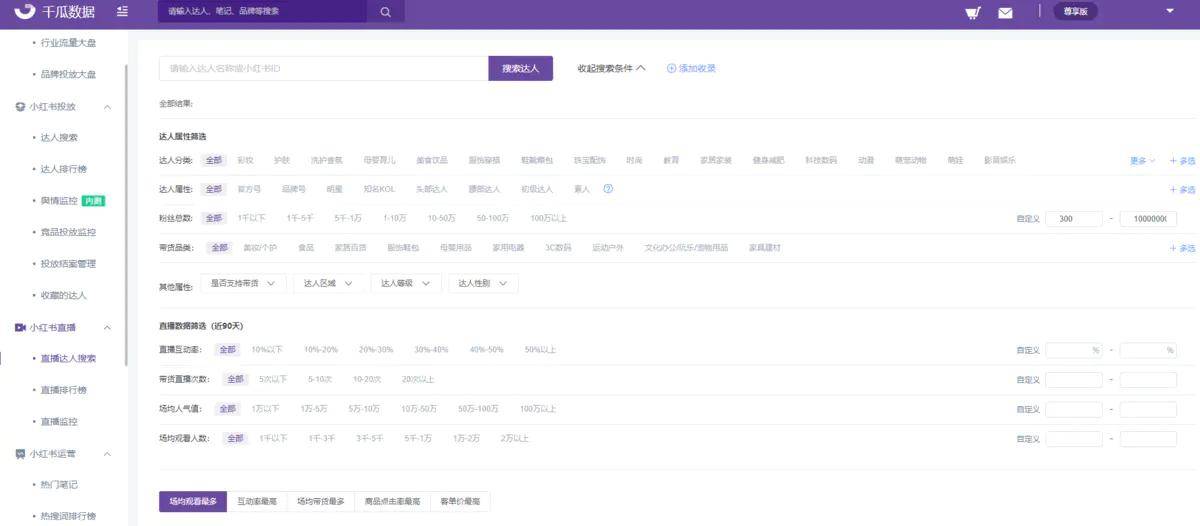This screenshot has width=1200, height=526.
Task: Open the shopping cart icon
Action: click(972, 13)
